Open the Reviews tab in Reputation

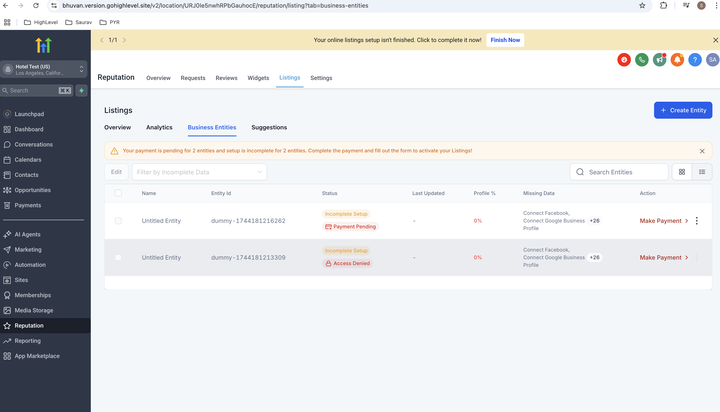click(226, 77)
